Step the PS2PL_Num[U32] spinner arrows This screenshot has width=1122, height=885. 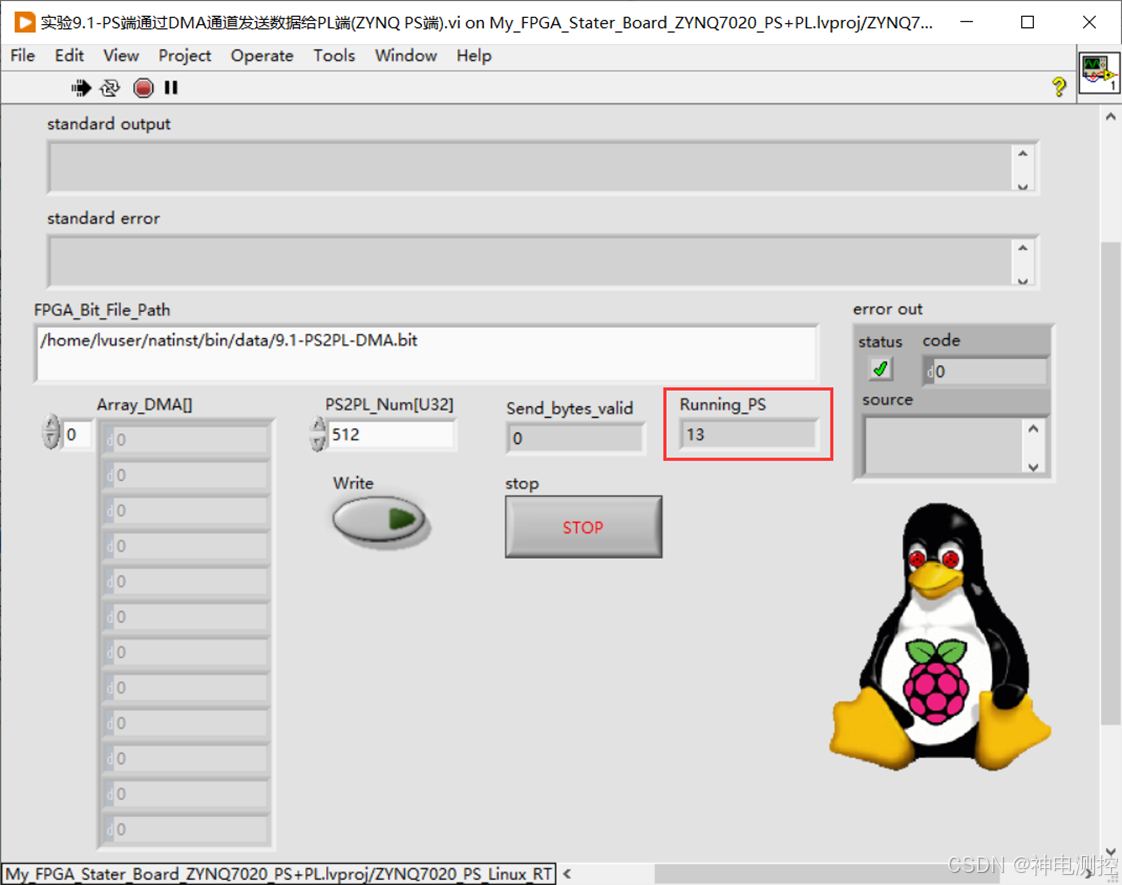(318, 434)
